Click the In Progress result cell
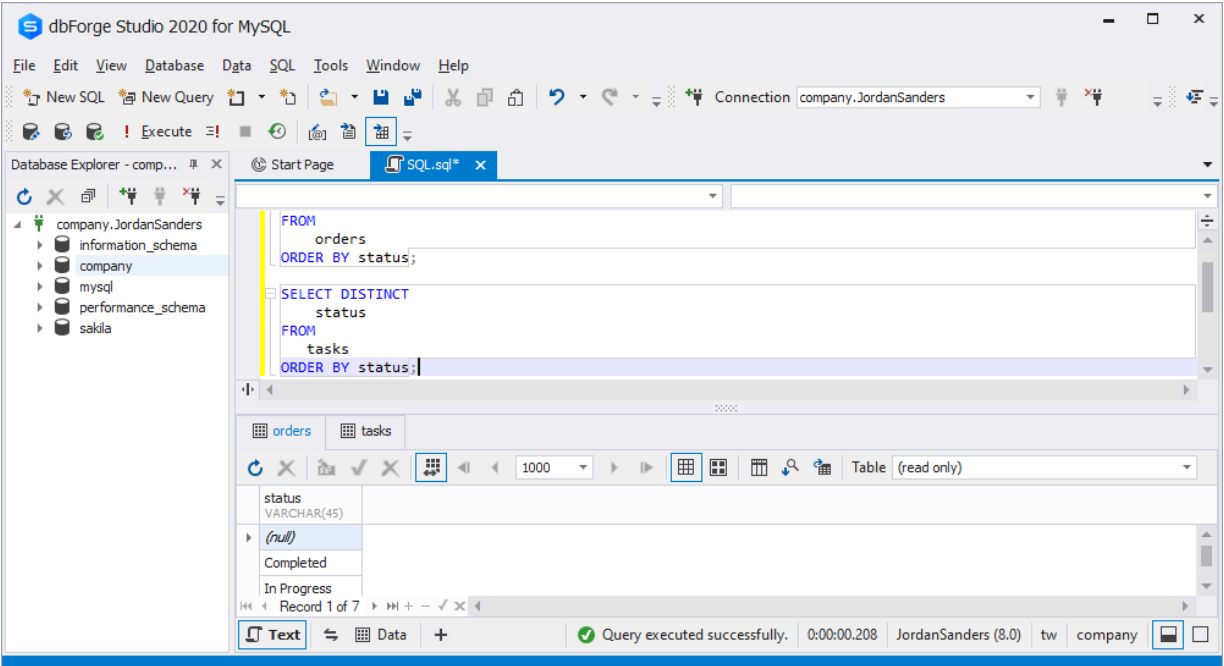The image size is (1224, 666). pos(310,588)
